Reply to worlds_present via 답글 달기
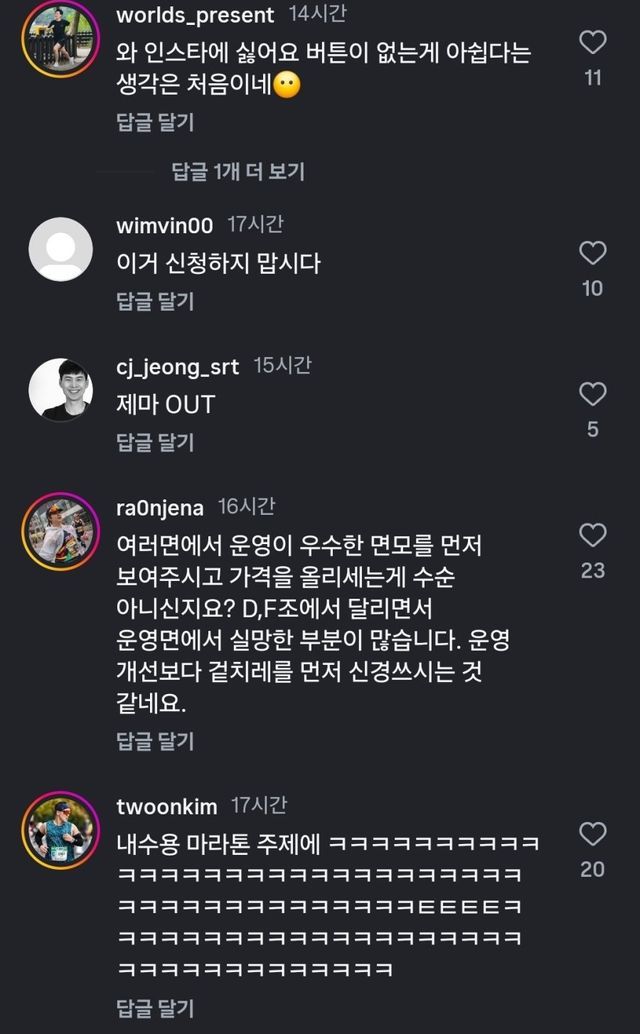The image size is (640, 1034). pos(155,123)
